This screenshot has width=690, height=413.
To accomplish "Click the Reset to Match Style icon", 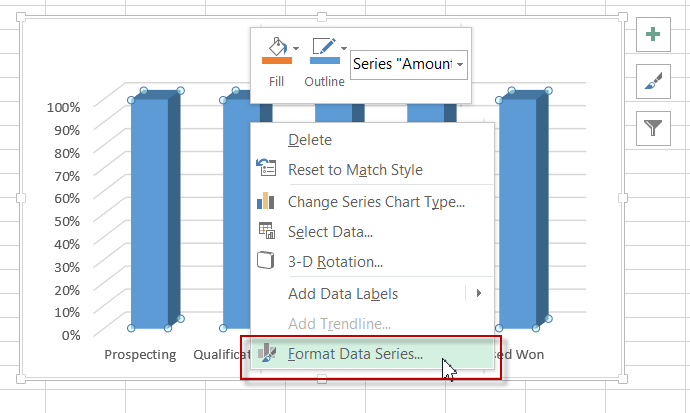I will (x=266, y=168).
